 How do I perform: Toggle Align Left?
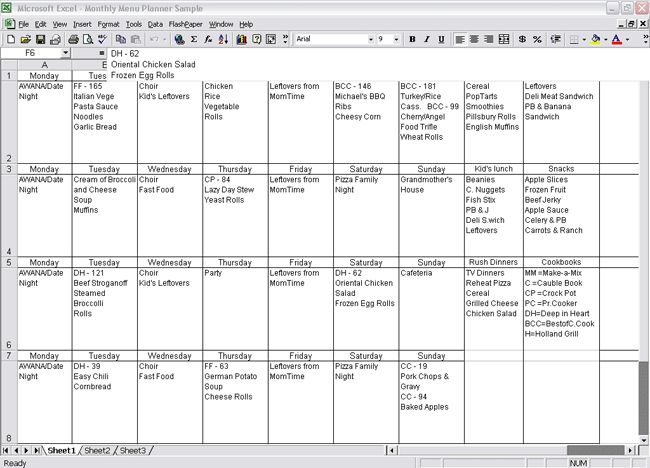460,39
